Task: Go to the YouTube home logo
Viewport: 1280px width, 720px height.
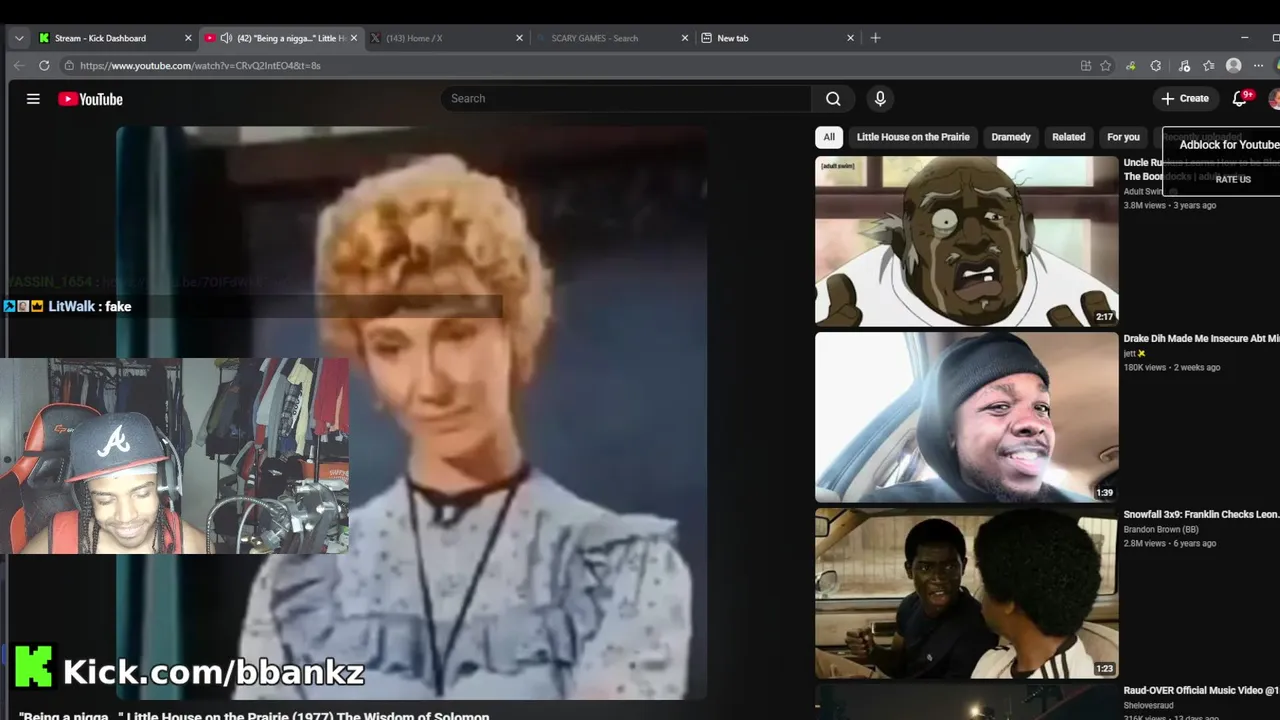Action: 90,99
